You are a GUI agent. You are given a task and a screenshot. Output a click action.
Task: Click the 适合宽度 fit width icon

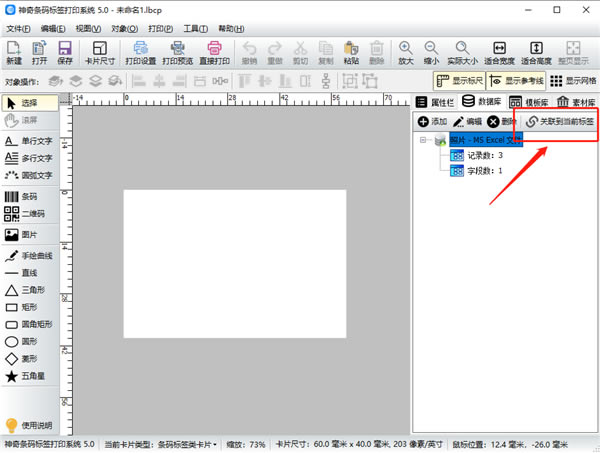(x=500, y=52)
